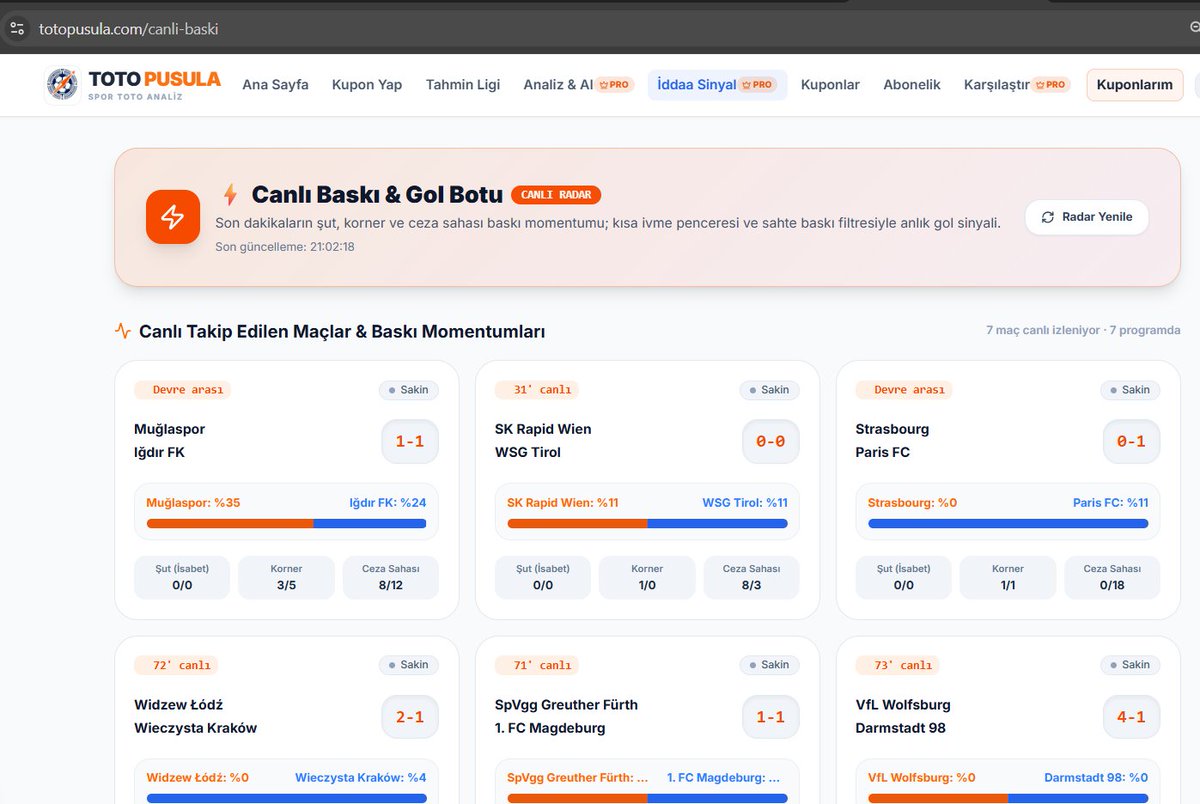Click the 0-1 score on Strasbourg card
1200x804 pixels.
pyautogui.click(x=1131, y=441)
